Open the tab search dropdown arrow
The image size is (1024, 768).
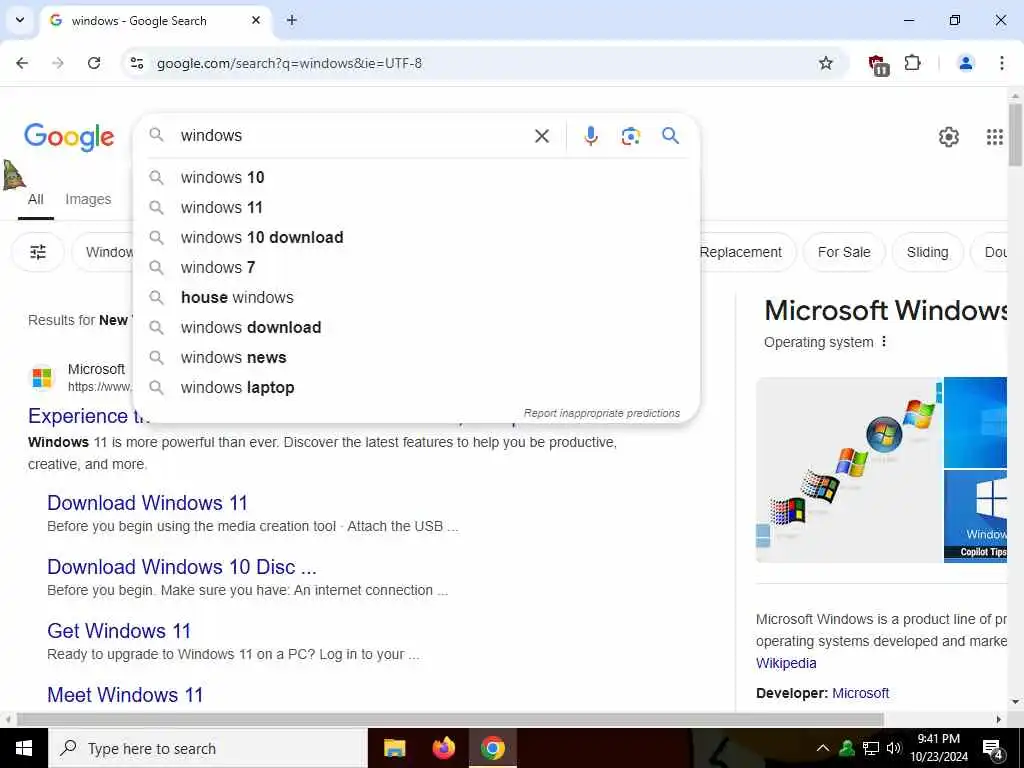point(20,20)
